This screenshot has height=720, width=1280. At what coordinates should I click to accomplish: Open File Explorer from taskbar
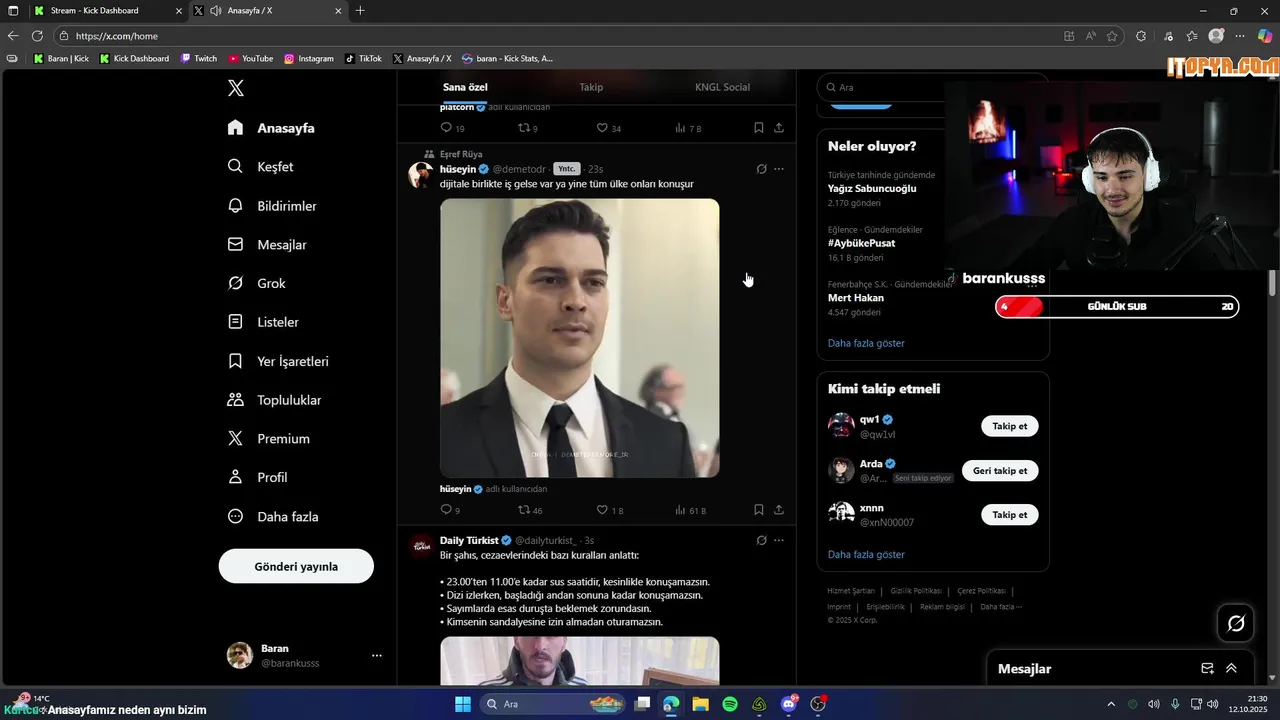pyautogui.click(x=701, y=704)
